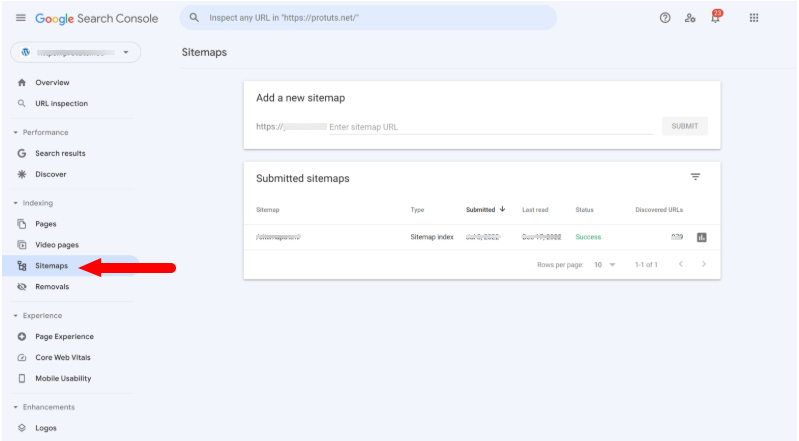Focus the Inspect any URL search field

pos(368,18)
